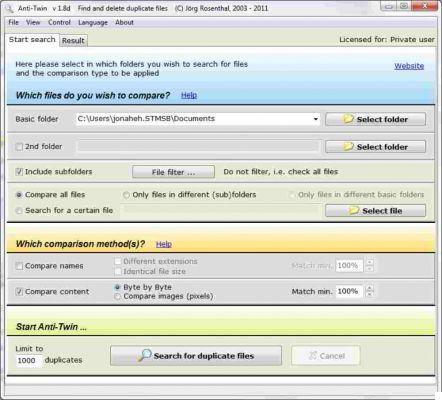Click the Anti-Twin app icon in title bar
This screenshot has height=400, width=442.
click(9, 8)
